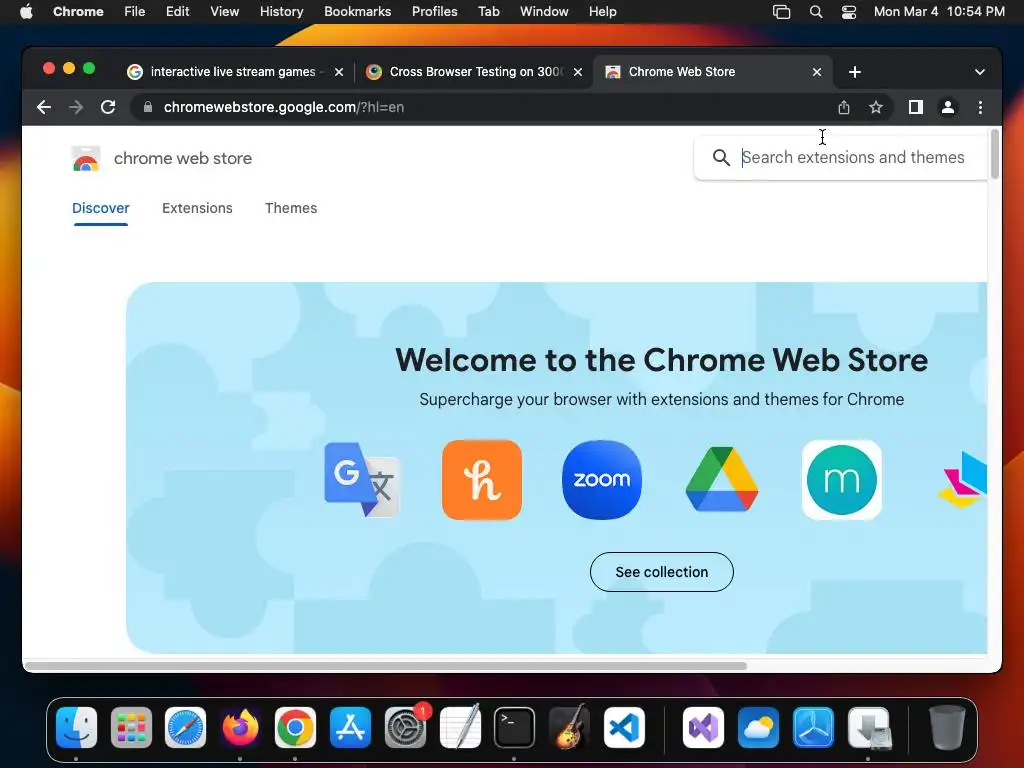Launch Safari from the Dock

(x=185, y=728)
